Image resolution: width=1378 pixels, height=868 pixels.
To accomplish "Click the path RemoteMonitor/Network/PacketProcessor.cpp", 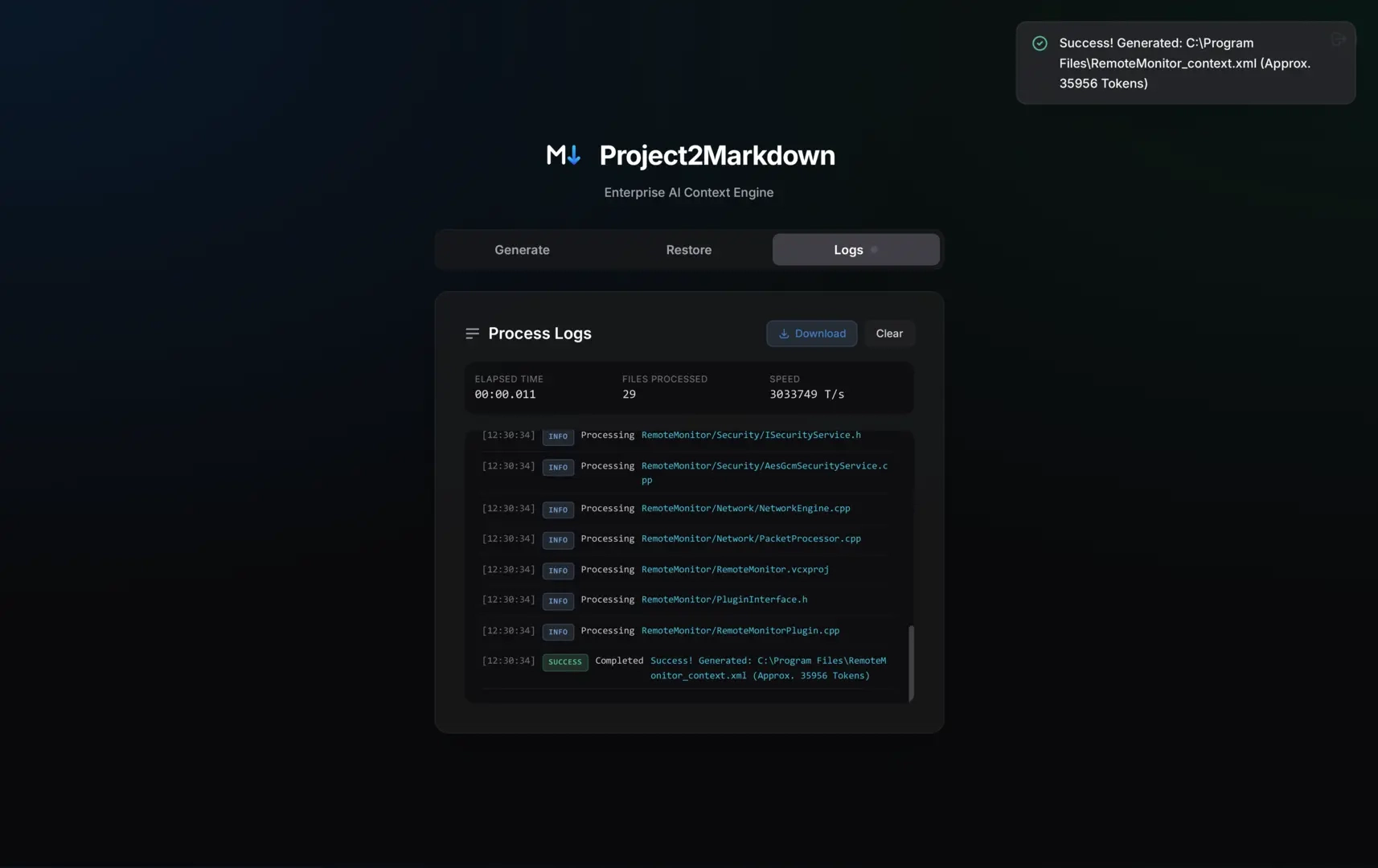I will (x=751, y=538).
